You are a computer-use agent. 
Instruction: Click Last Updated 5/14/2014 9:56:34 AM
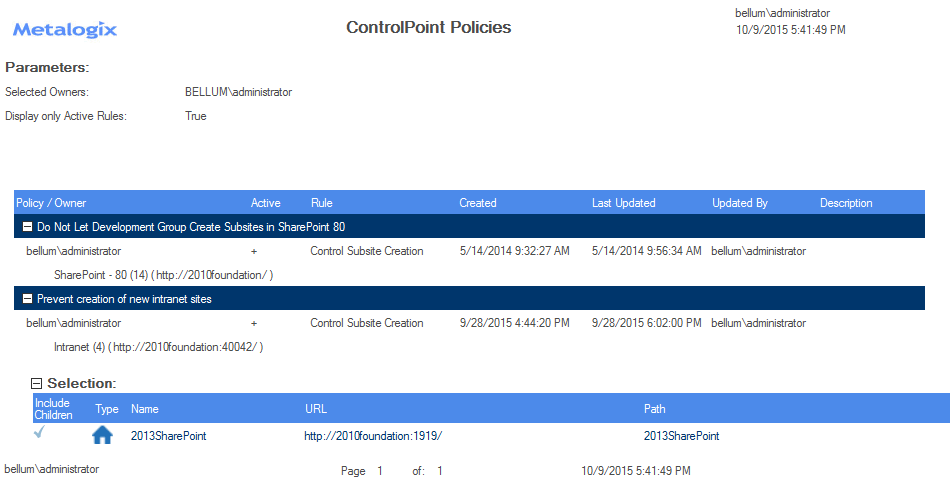click(646, 251)
